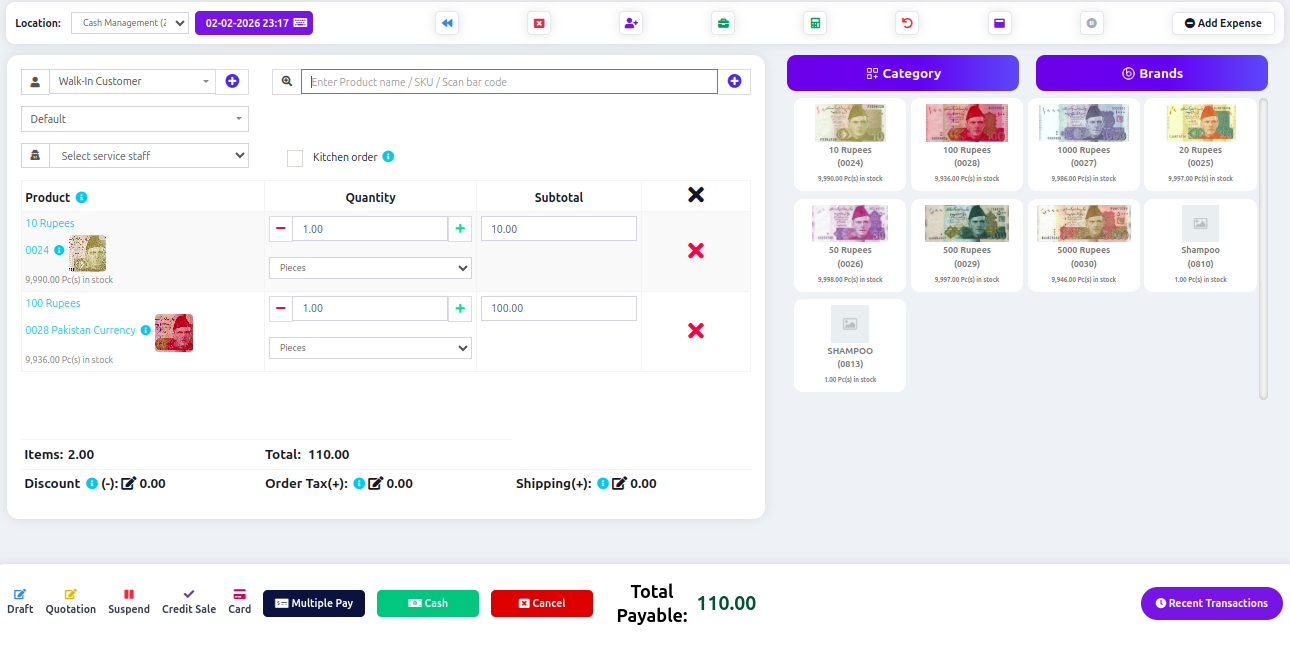Edit discount using the pencil icon
Screen dimensions: 1290x645
click(128, 484)
